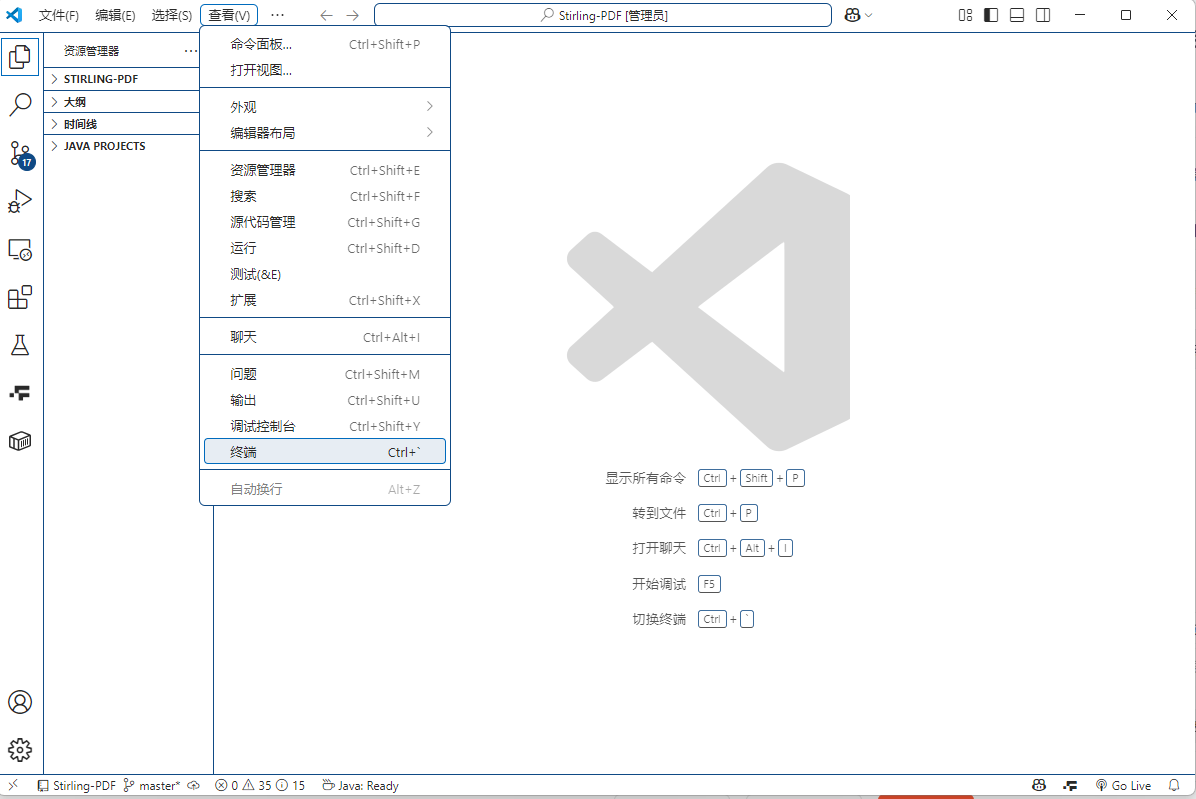
Task: Open Source Control with 17 badge
Action: click(21, 155)
